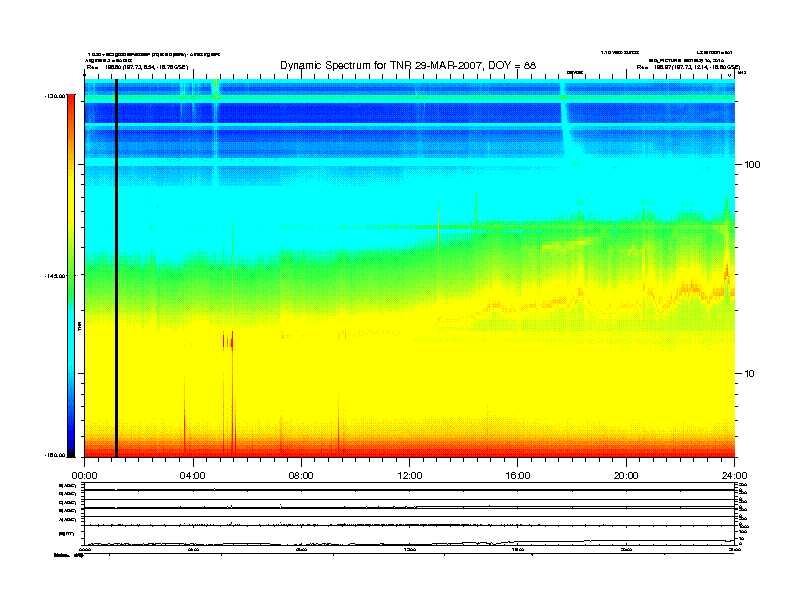
Task: Click the -145.00 color scale label
Action: pyautogui.click(x=55, y=276)
